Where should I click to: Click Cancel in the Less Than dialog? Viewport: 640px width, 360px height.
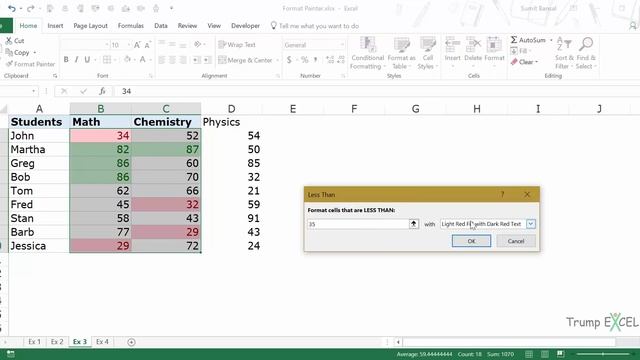[516, 241]
